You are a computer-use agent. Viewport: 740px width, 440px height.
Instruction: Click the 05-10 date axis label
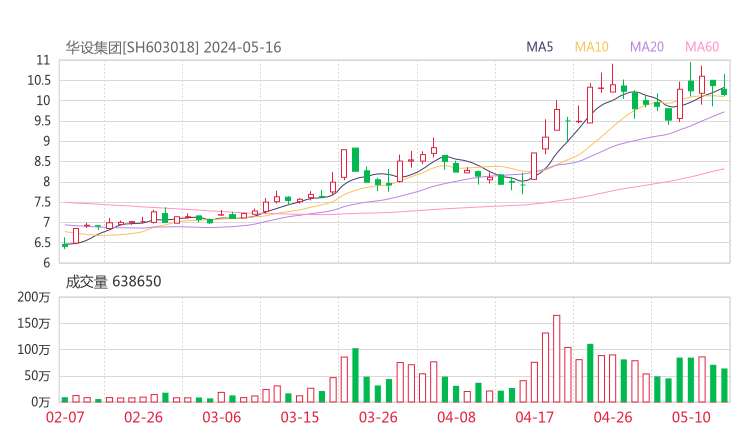coord(691,417)
